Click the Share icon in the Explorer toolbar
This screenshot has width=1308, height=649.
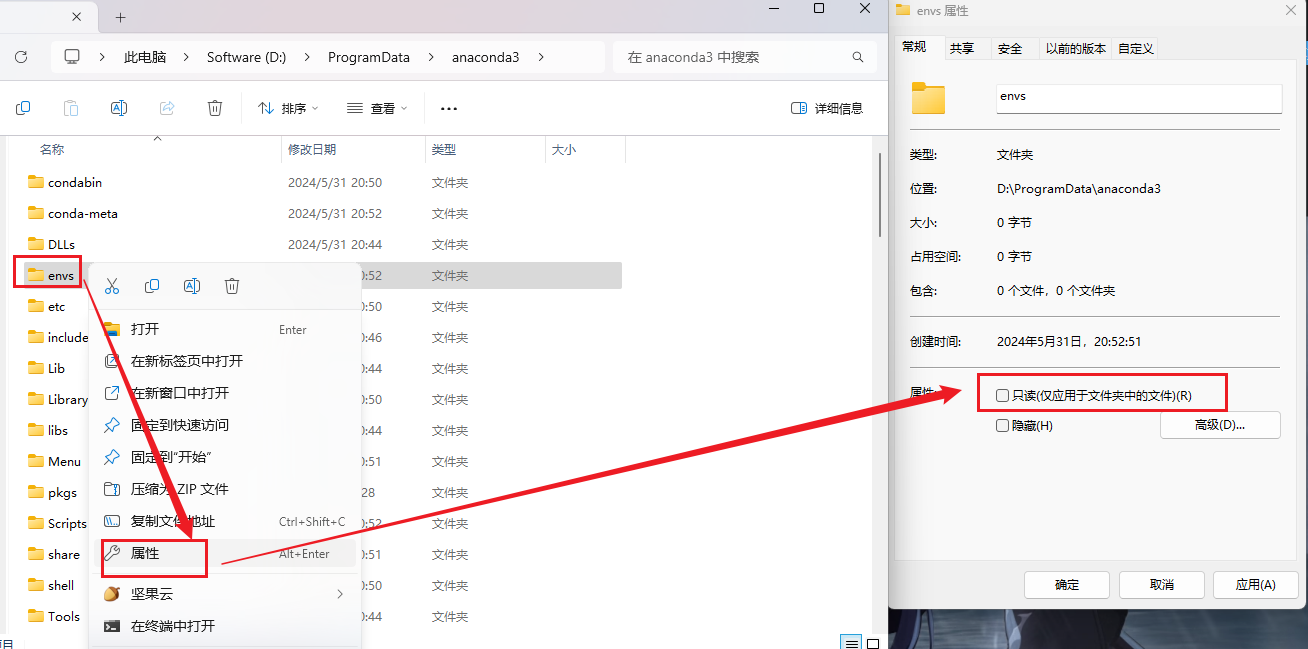click(167, 108)
